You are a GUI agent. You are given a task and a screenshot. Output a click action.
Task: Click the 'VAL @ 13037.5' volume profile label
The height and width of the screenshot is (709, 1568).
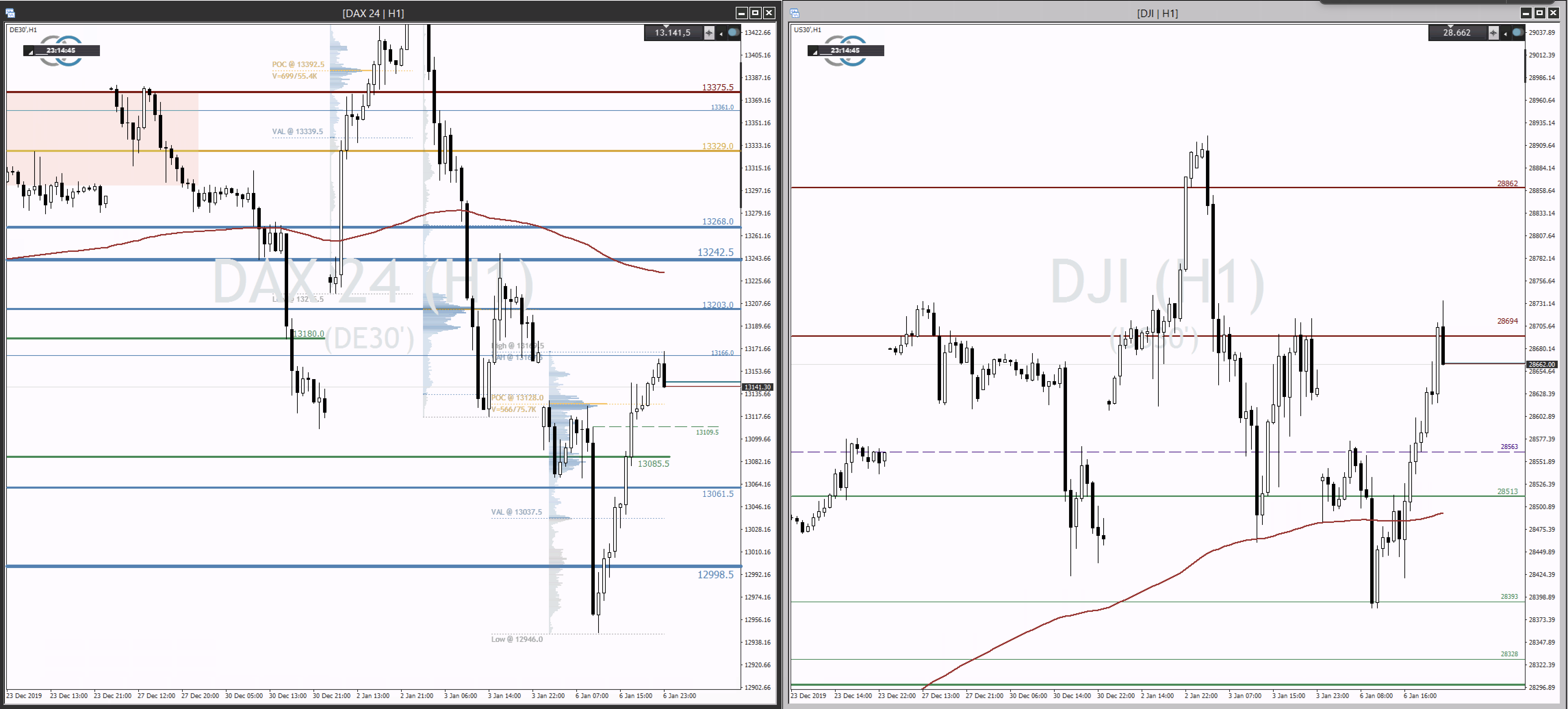coord(516,512)
